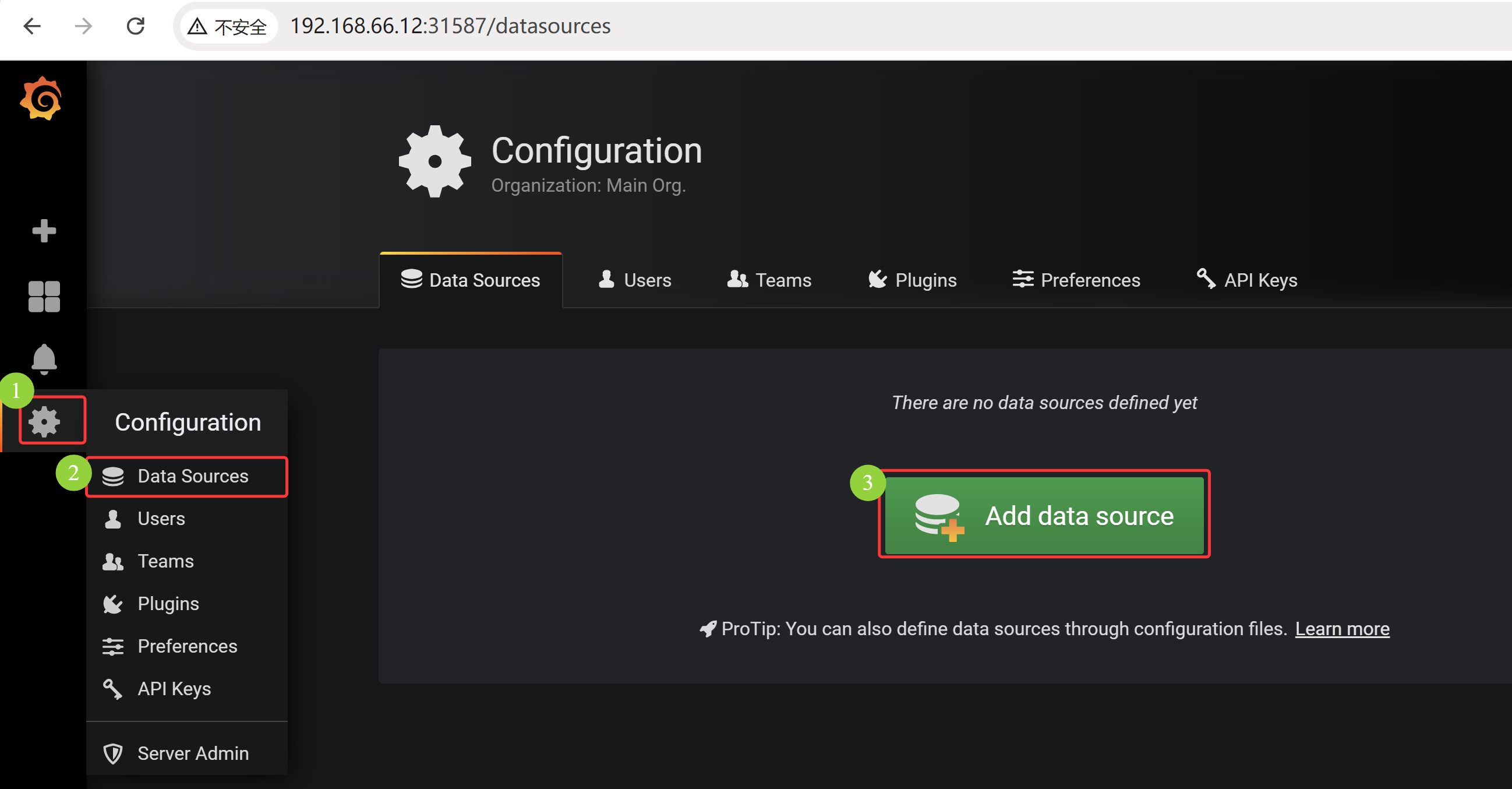
Task: Open Server Admin from side menu
Action: tap(193, 753)
